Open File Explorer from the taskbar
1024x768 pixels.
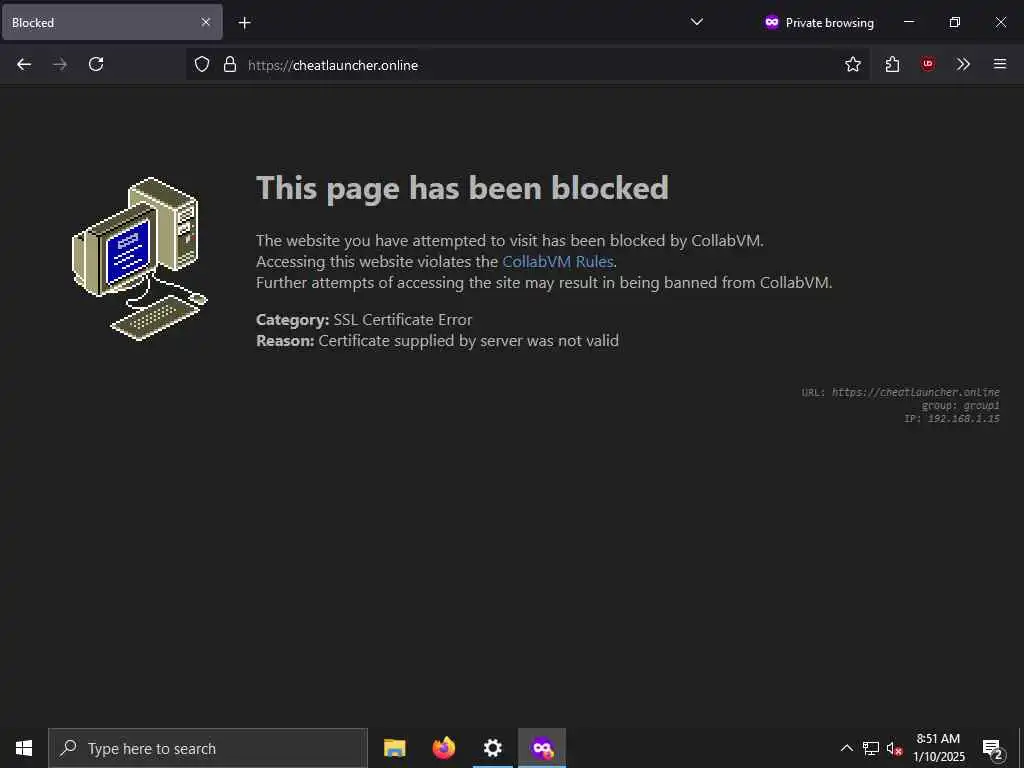394,748
